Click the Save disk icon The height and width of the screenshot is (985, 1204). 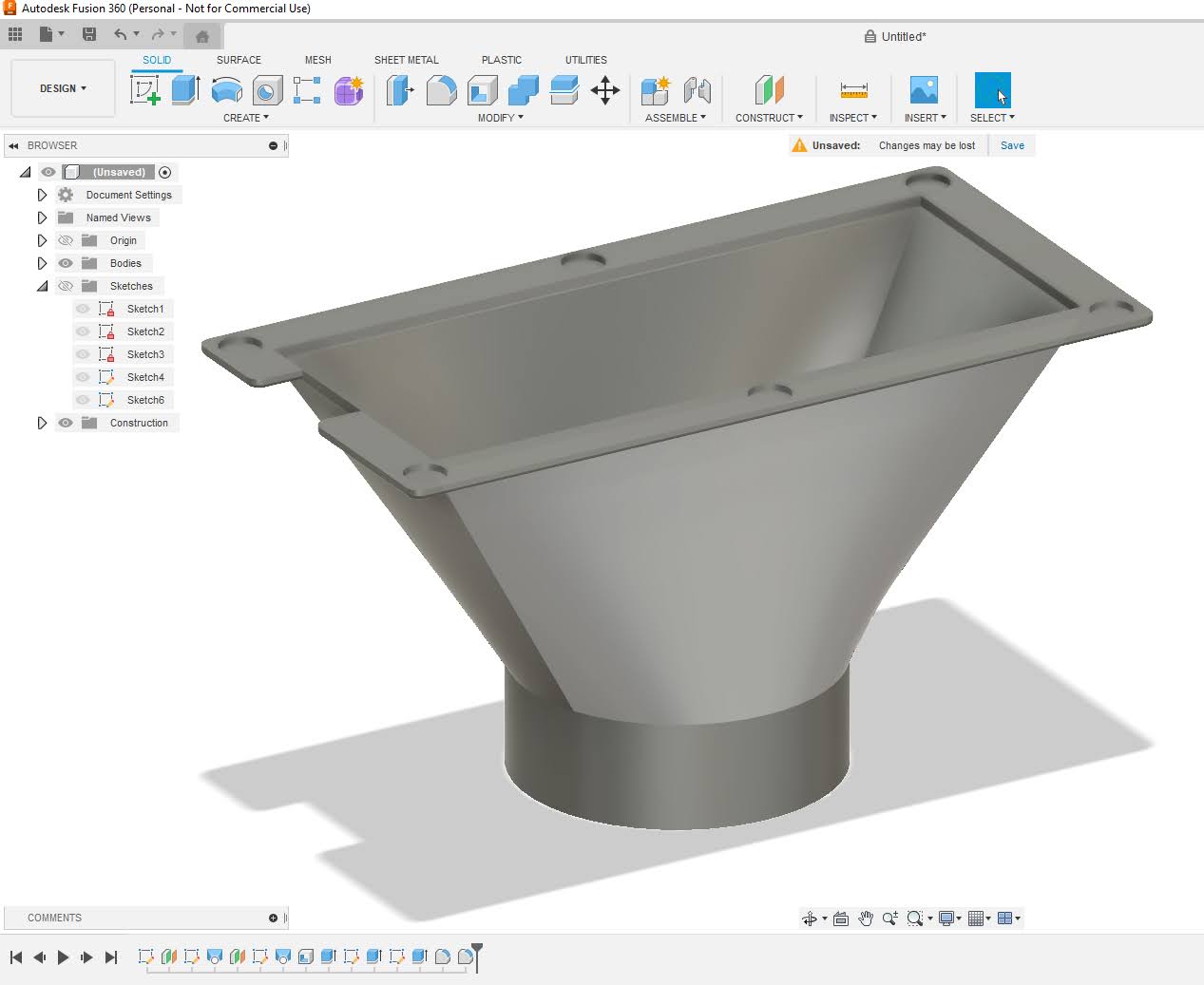(x=89, y=34)
